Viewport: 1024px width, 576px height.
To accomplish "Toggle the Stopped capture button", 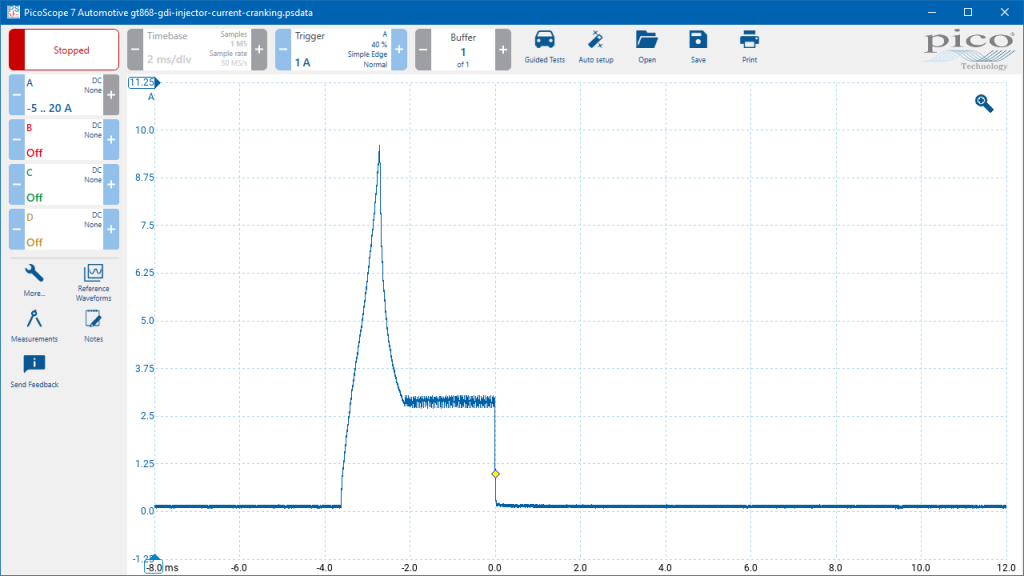I will pyautogui.click(x=64, y=50).
